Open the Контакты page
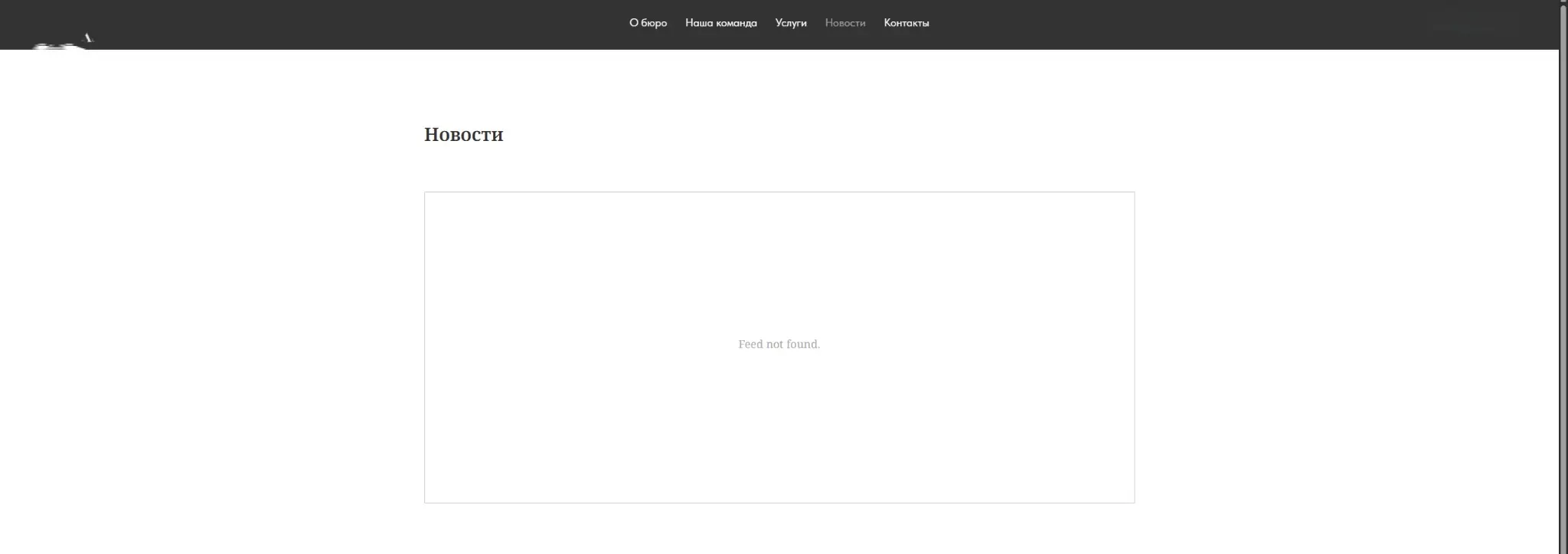This screenshot has height=554, width=1568. coord(906,23)
